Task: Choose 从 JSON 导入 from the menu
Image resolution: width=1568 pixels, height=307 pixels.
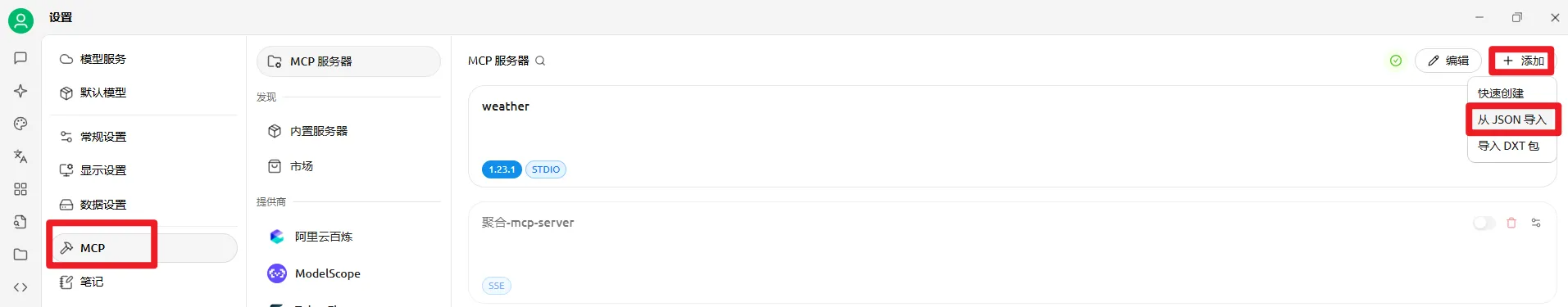Action: pyautogui.click(x=1511, y=120)
